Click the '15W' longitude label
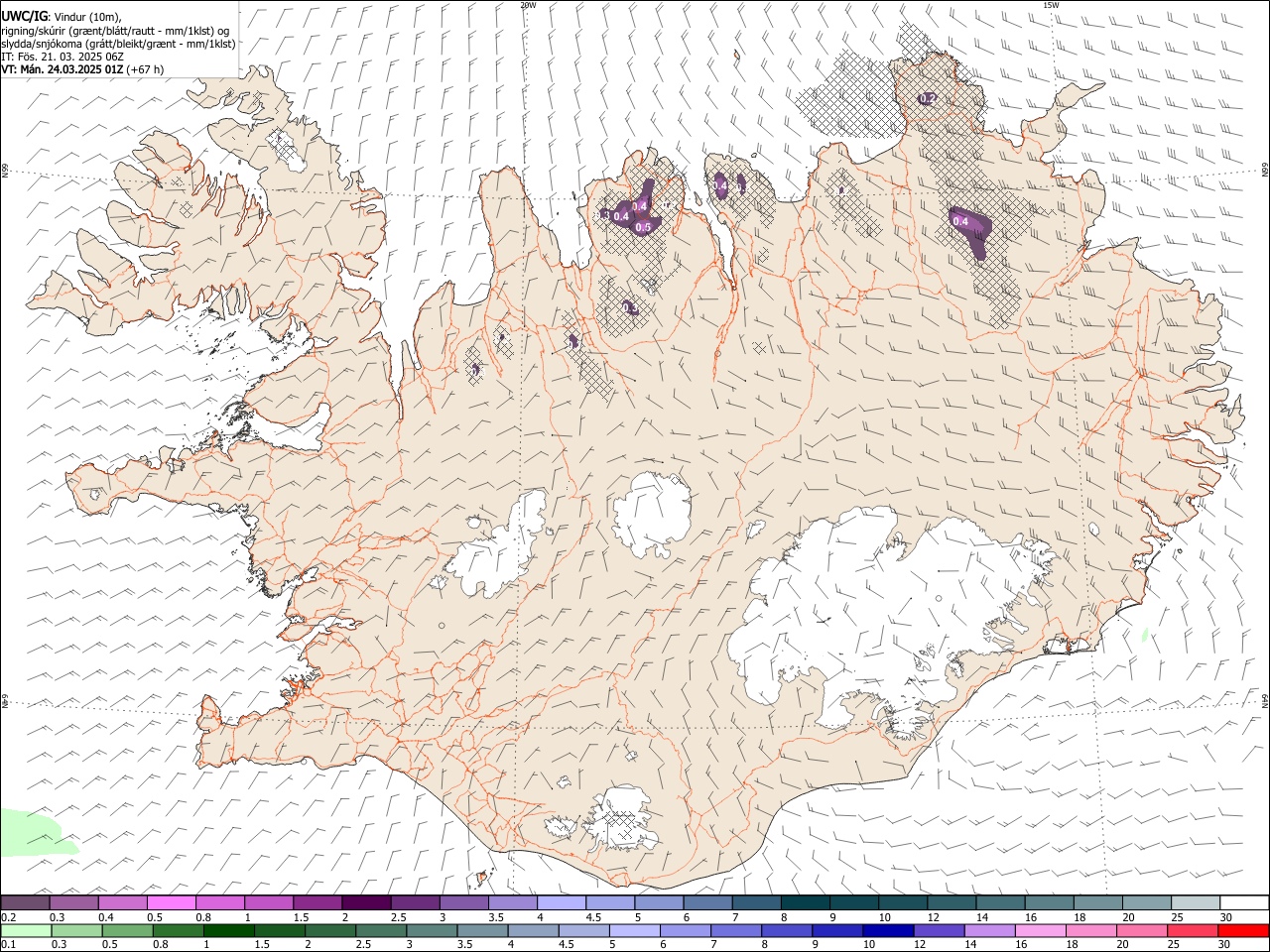The height and width of the screenshot is (952, 1270). [x=1051, y=5]
